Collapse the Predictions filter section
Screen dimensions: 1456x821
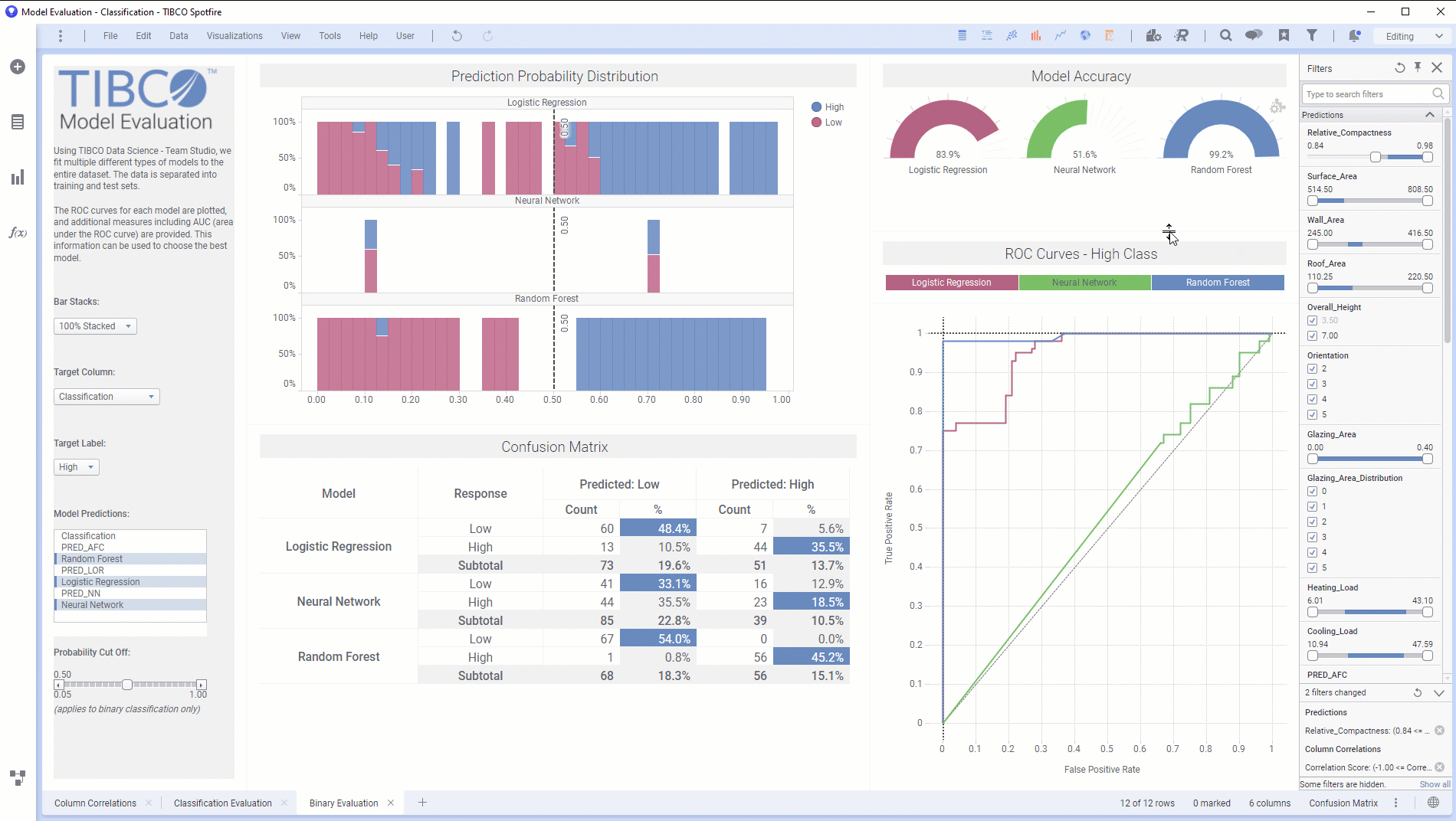coord(1429,114)
